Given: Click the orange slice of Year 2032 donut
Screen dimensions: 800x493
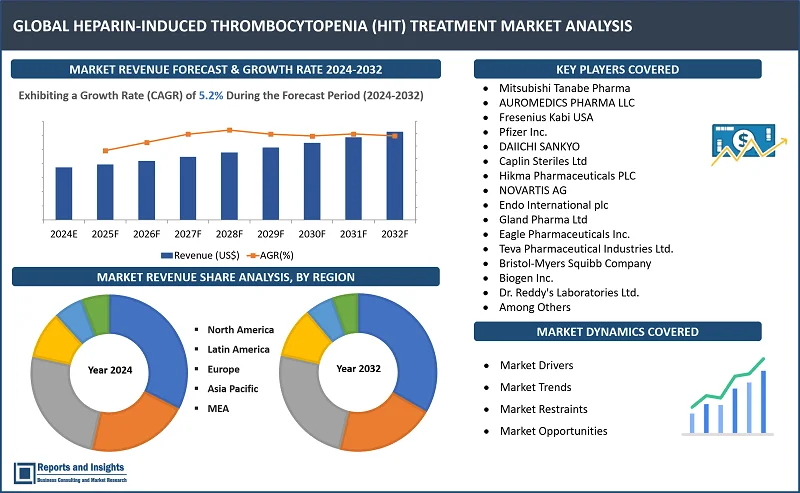Looking at the screenshot, I should pyautogui.click(x=385, y=425).
